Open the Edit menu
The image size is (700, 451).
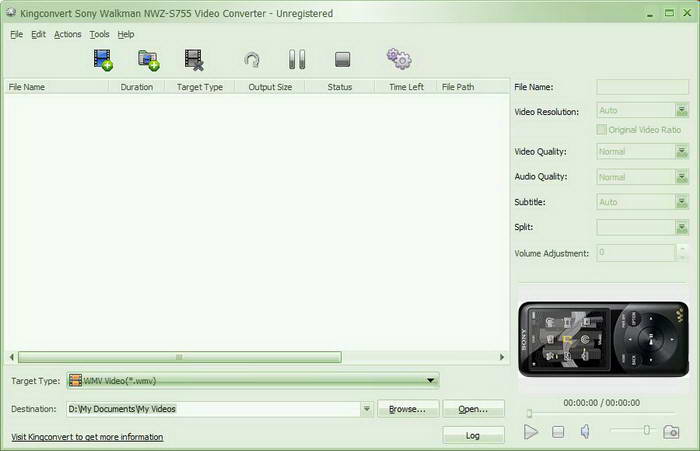(x=38, y=34)
